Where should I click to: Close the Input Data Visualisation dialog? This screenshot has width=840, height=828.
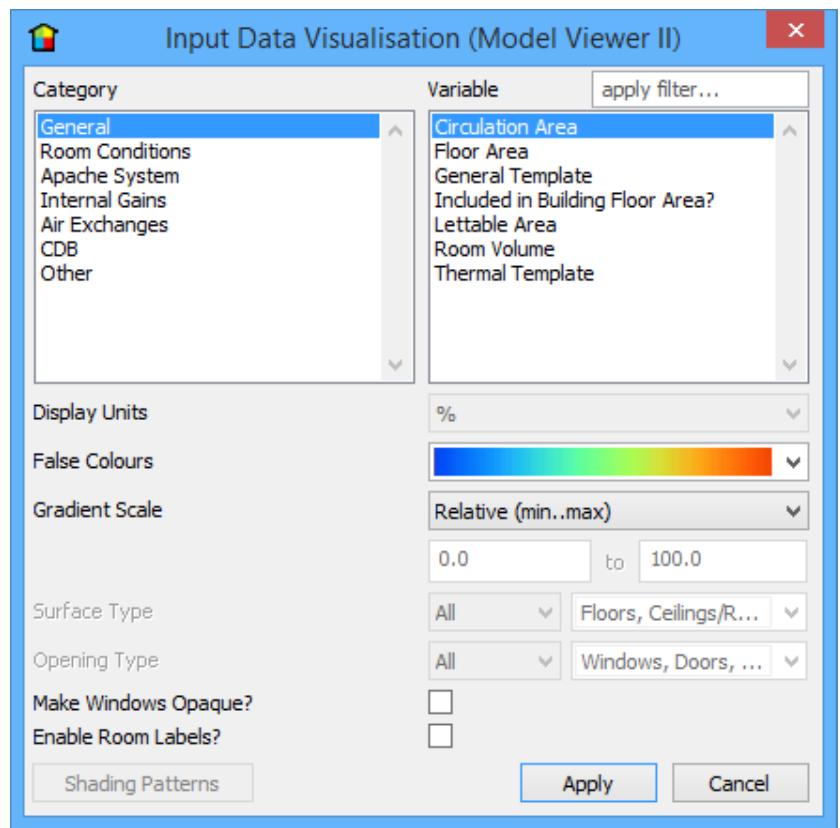pyautogui.click(x=795, y=30)
